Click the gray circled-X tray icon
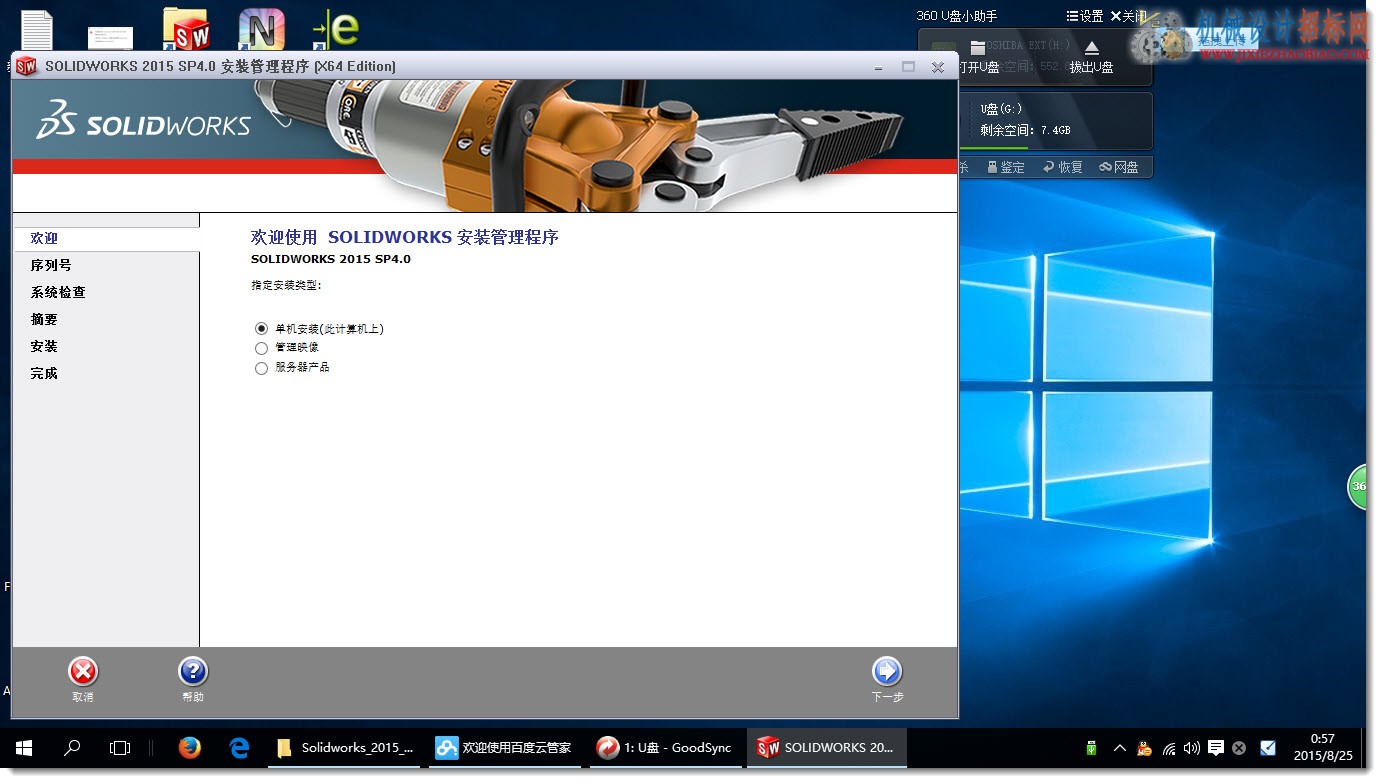 (x=1239, y=748)
